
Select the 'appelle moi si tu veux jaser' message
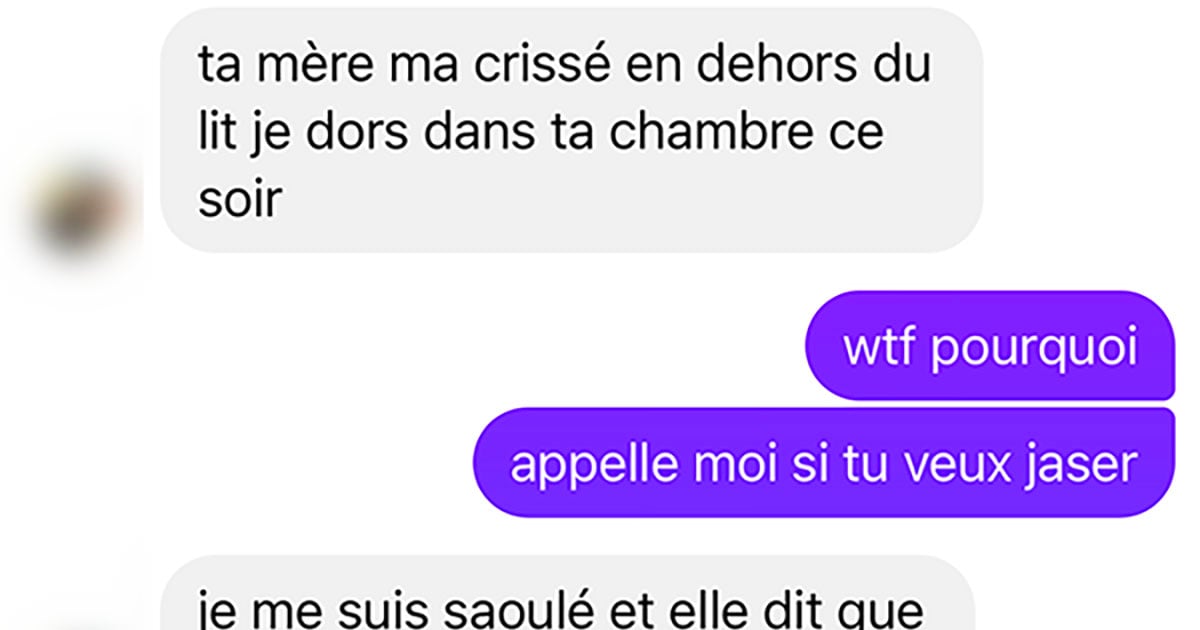823,462
